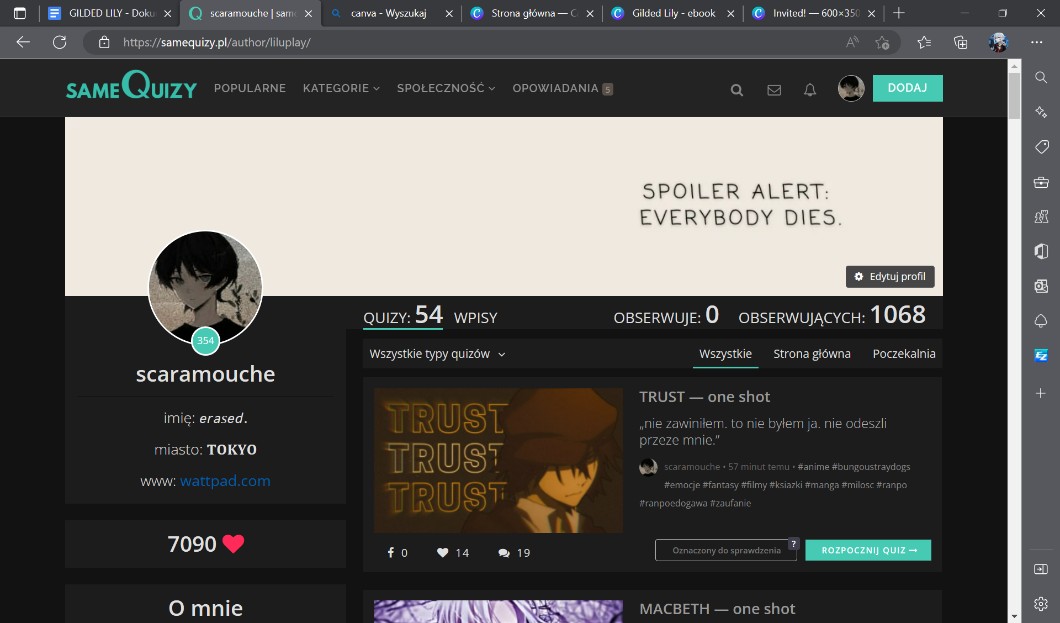Open the site search magnifier icon

737,89
